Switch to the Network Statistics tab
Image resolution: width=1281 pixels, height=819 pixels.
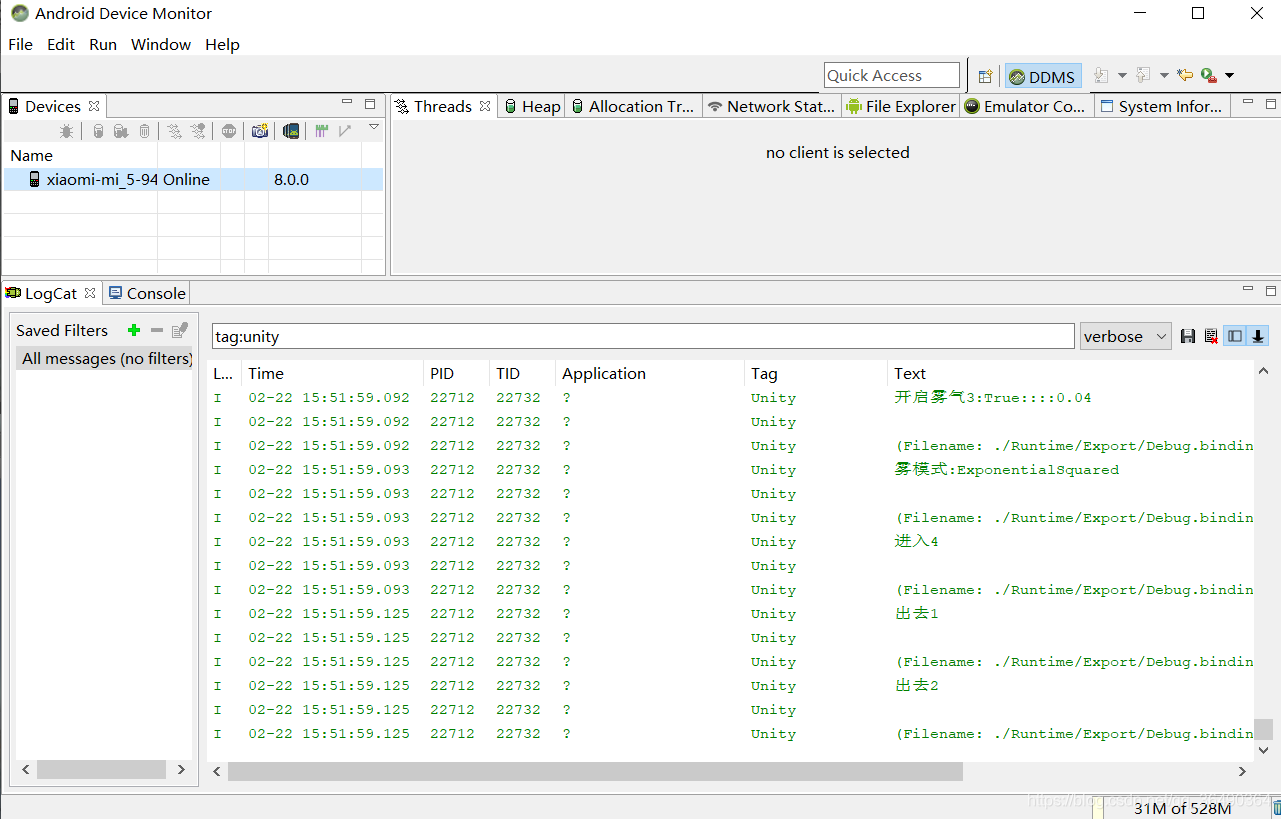[x=771, y=106]
